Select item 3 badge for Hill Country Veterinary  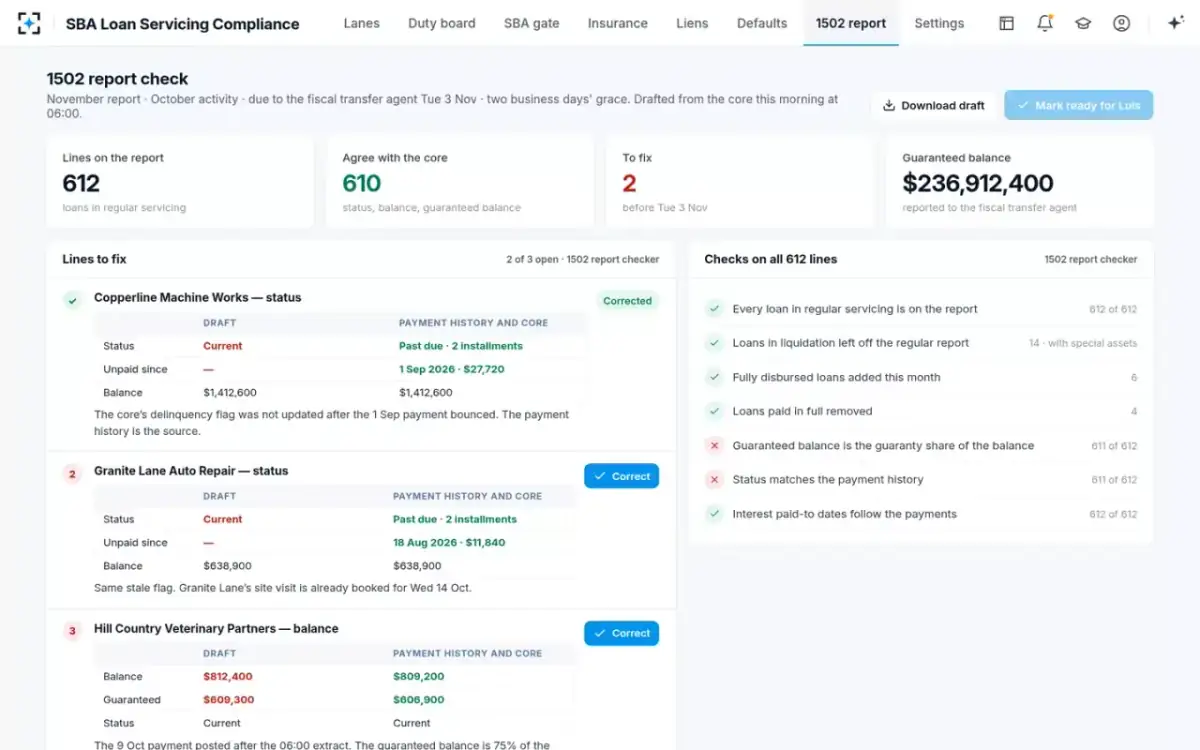72,631
